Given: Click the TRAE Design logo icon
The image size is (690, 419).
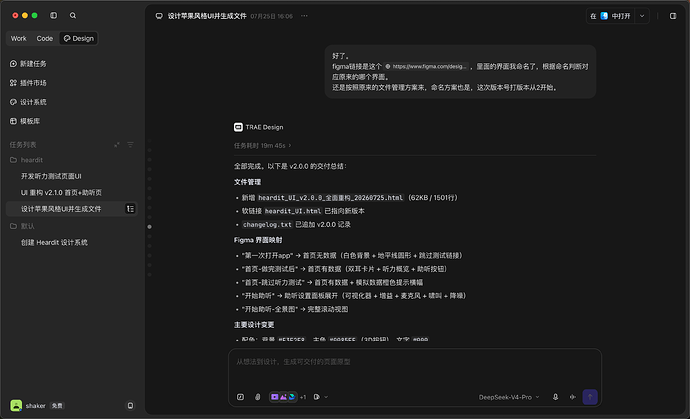Looking at the screenshot, I should tap(238, 127).
